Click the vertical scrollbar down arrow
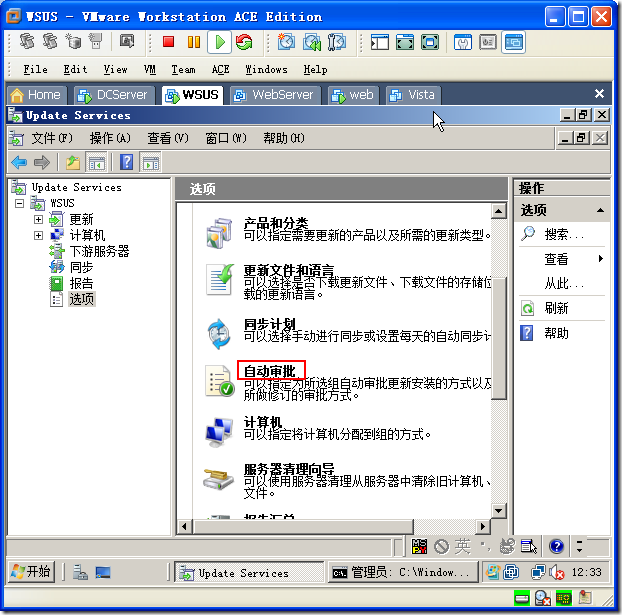This screenshot has height=615, width=622. (499, 510)
